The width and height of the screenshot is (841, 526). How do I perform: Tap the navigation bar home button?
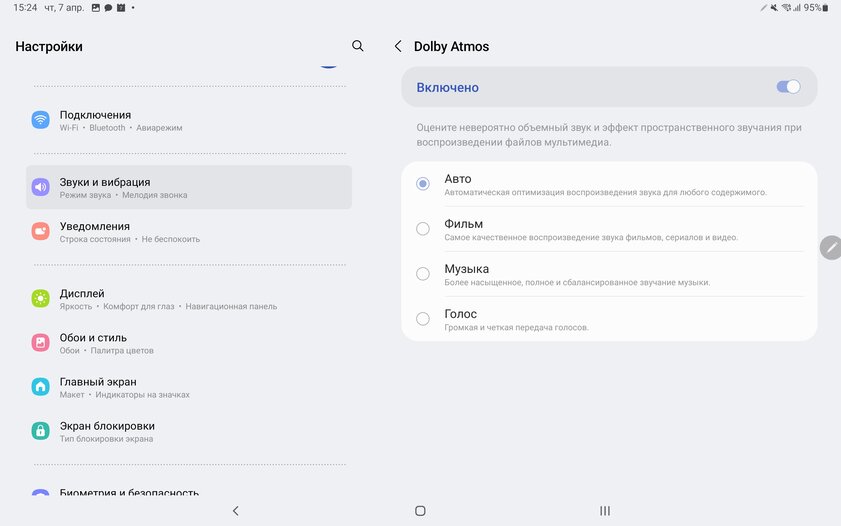point(420,511)
